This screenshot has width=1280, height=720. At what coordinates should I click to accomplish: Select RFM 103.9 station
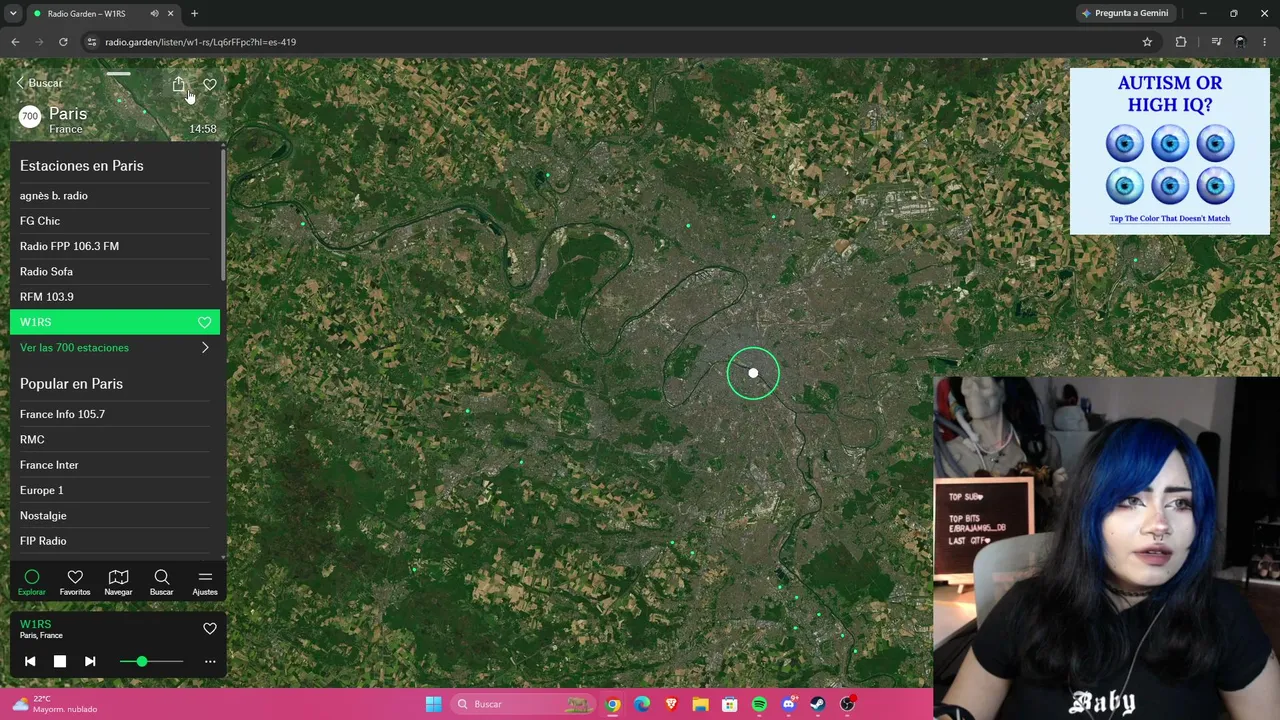(115, 297)
